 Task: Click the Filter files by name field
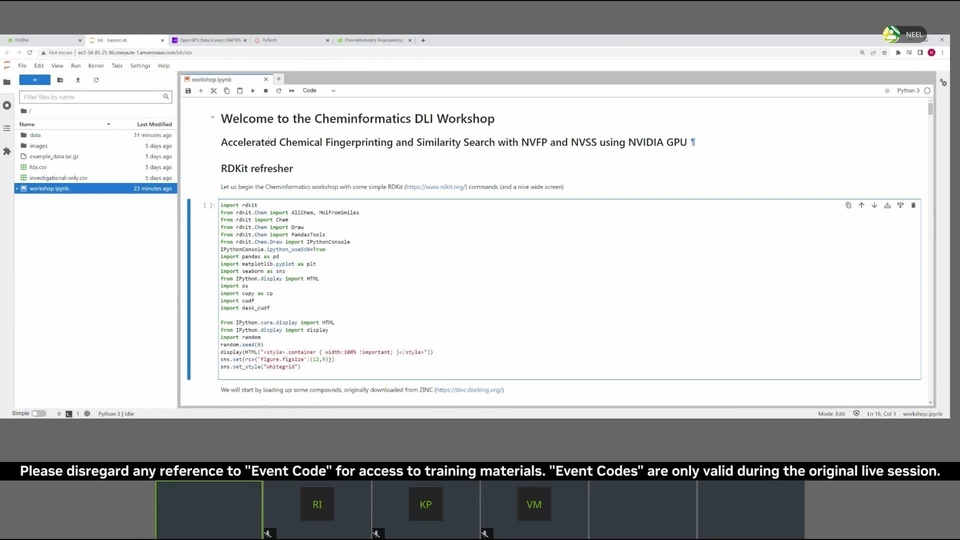pos(95,97)
